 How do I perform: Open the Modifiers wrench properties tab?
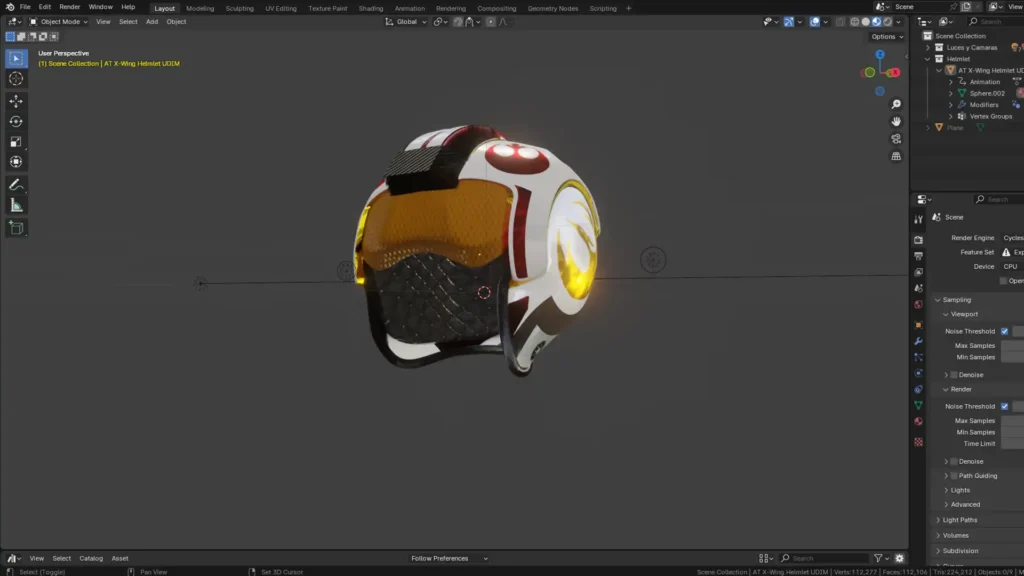pyautogui.click(x=918, y=341)
